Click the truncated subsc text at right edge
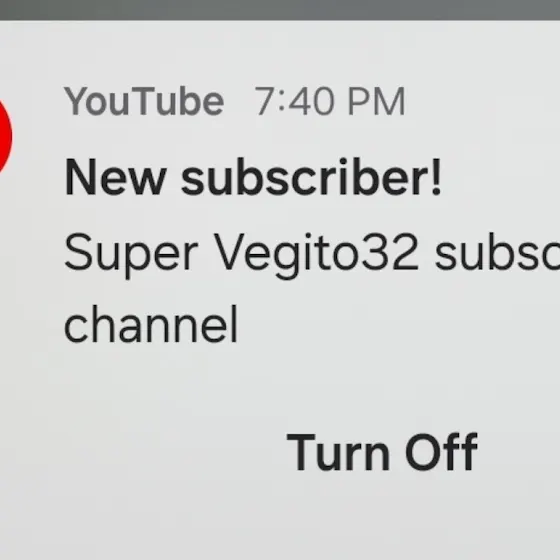560x560 pixels. 498,252
